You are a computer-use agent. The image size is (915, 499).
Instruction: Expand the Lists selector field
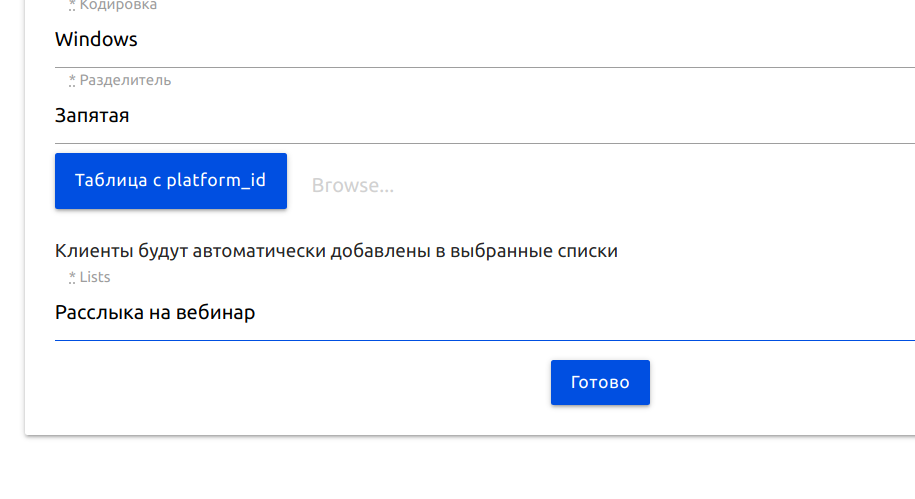pyautogui.click(x=484, y=312)
